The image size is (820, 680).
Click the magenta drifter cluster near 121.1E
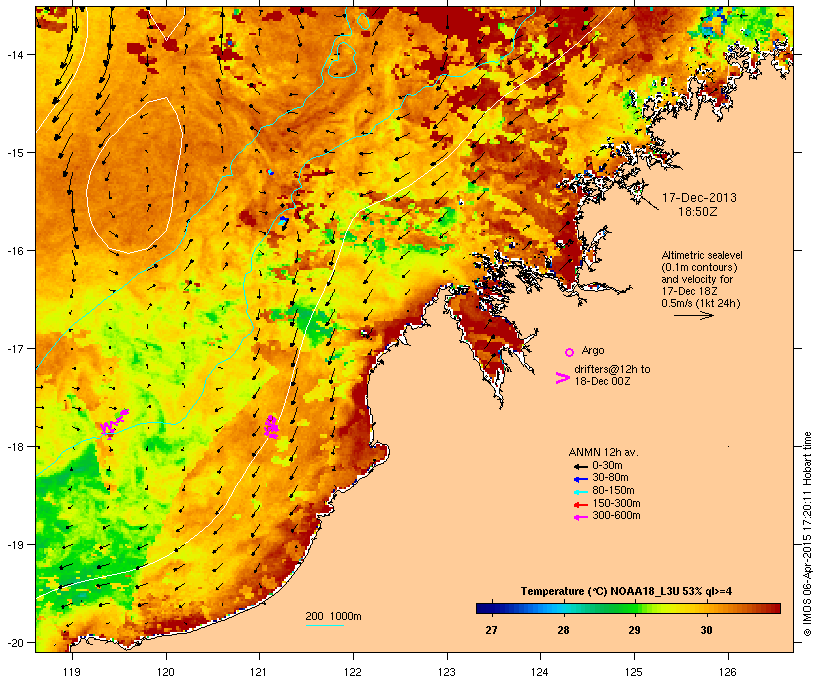coord(271,426)
